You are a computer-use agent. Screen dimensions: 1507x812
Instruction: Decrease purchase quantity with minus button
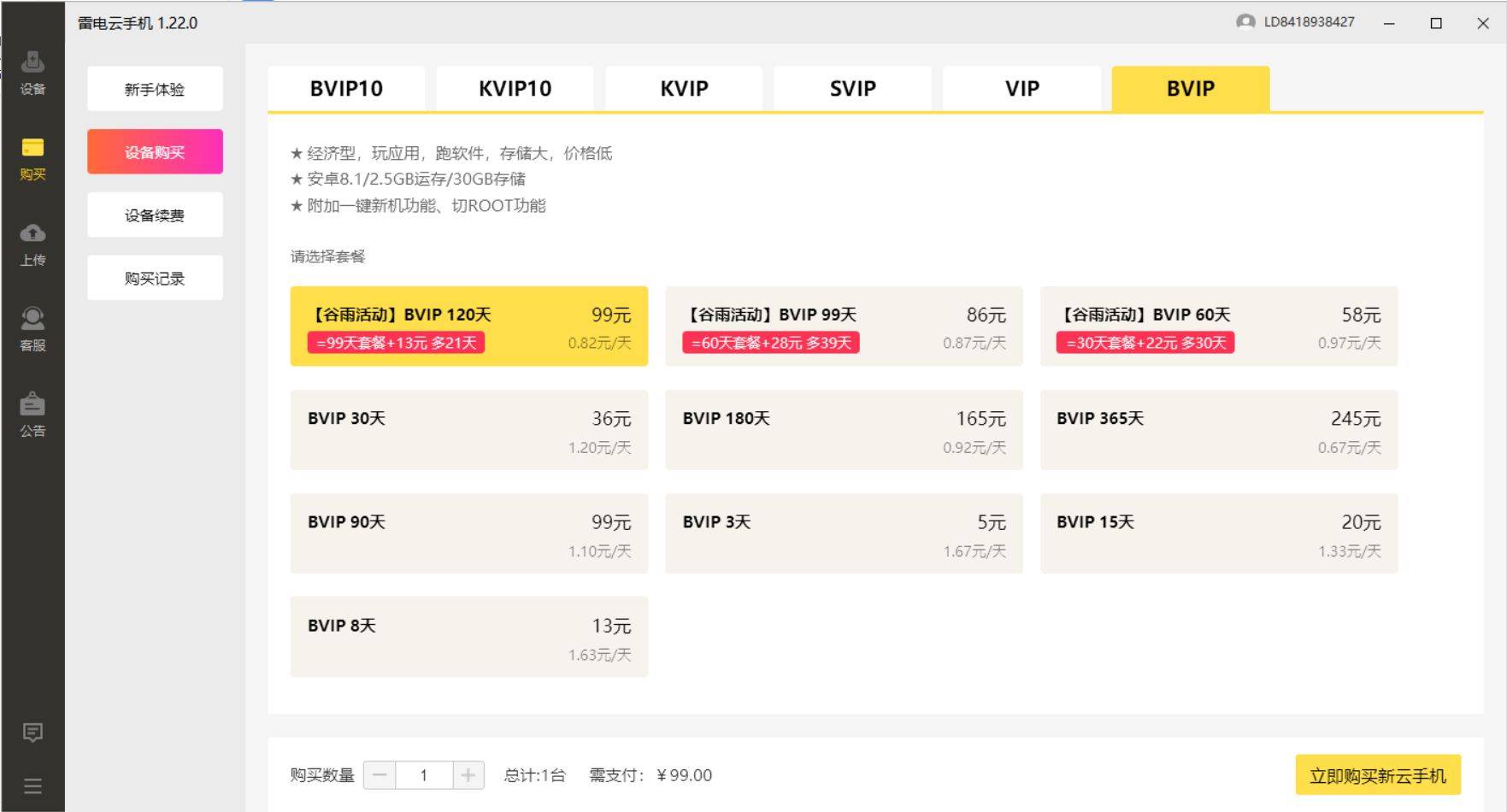click(x=380, y=775)
